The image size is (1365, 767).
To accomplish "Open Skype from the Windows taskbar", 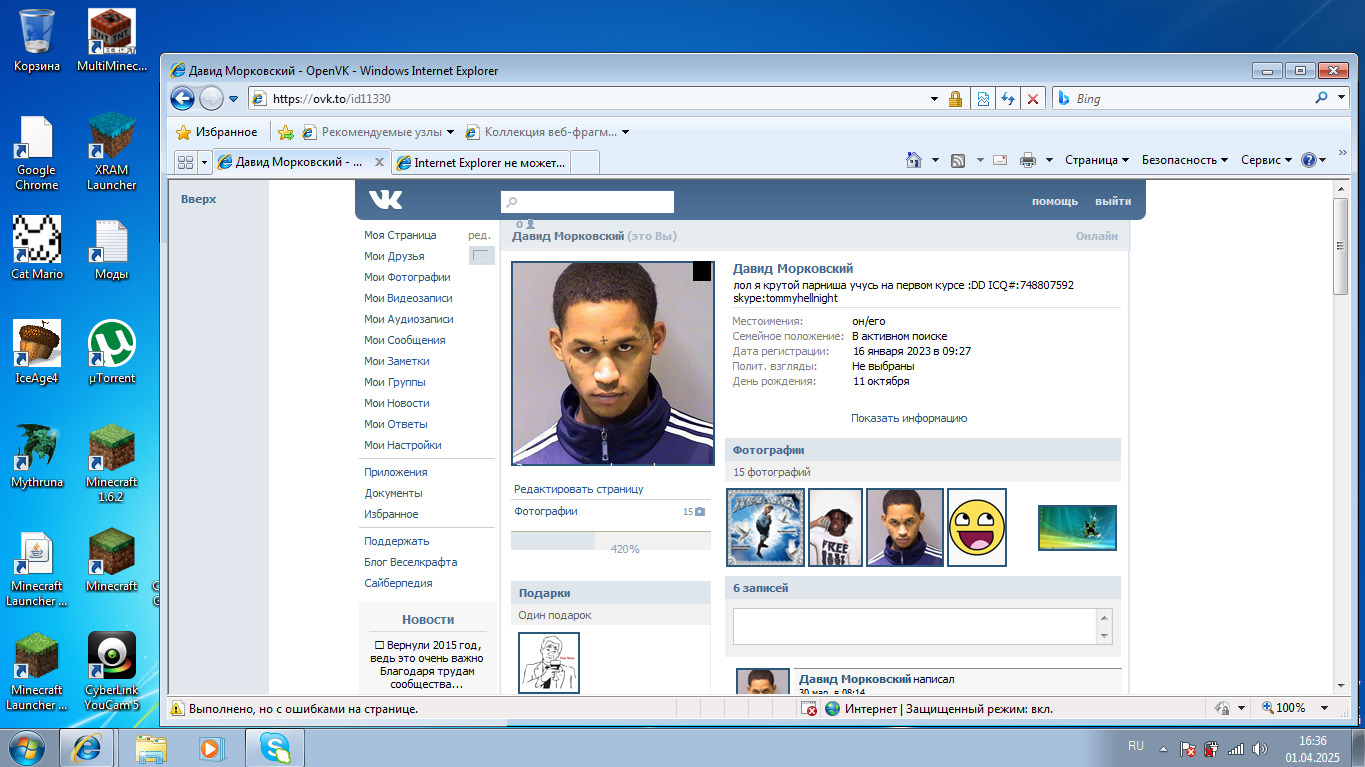I will tap(275, 747).
